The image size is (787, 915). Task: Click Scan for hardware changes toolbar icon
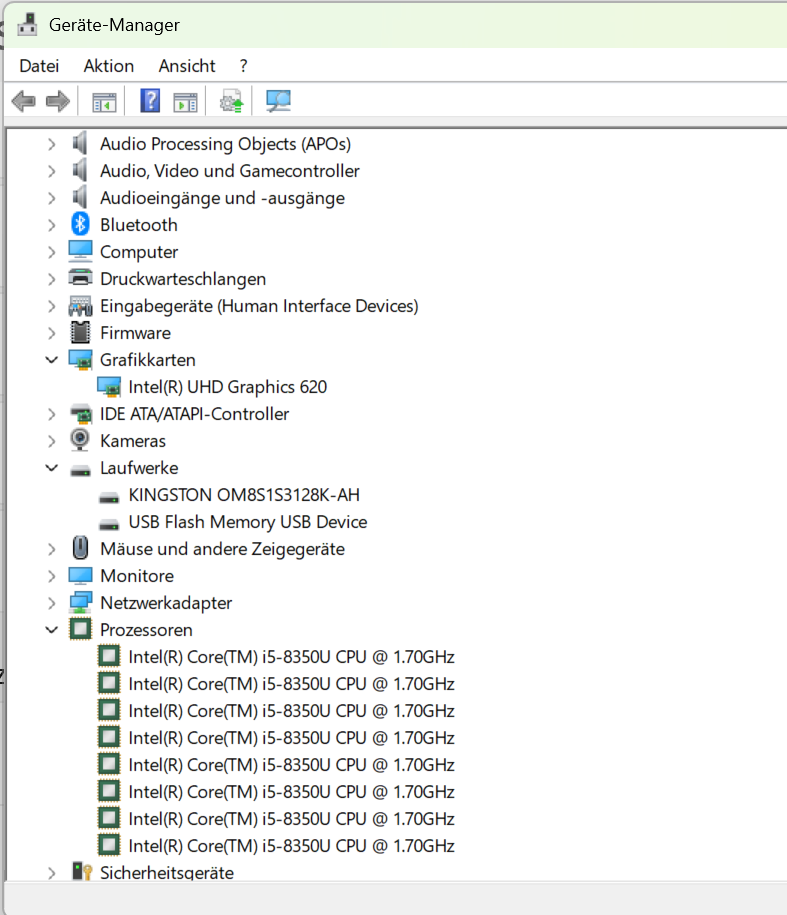[x=278, y=101]
